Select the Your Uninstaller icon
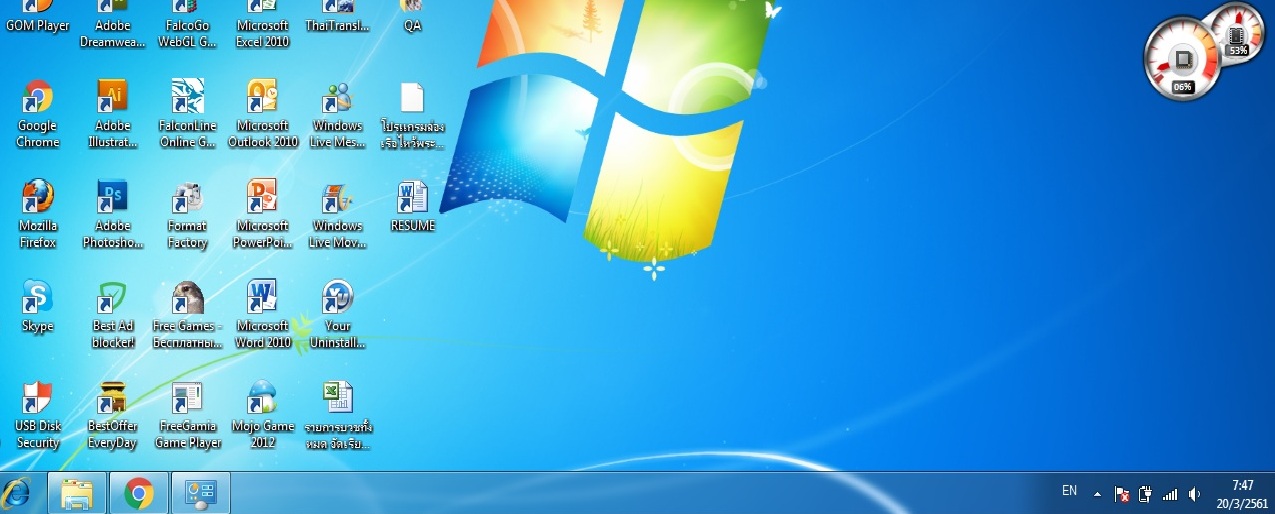The image size is (1275, 514). tap(337, 297)
